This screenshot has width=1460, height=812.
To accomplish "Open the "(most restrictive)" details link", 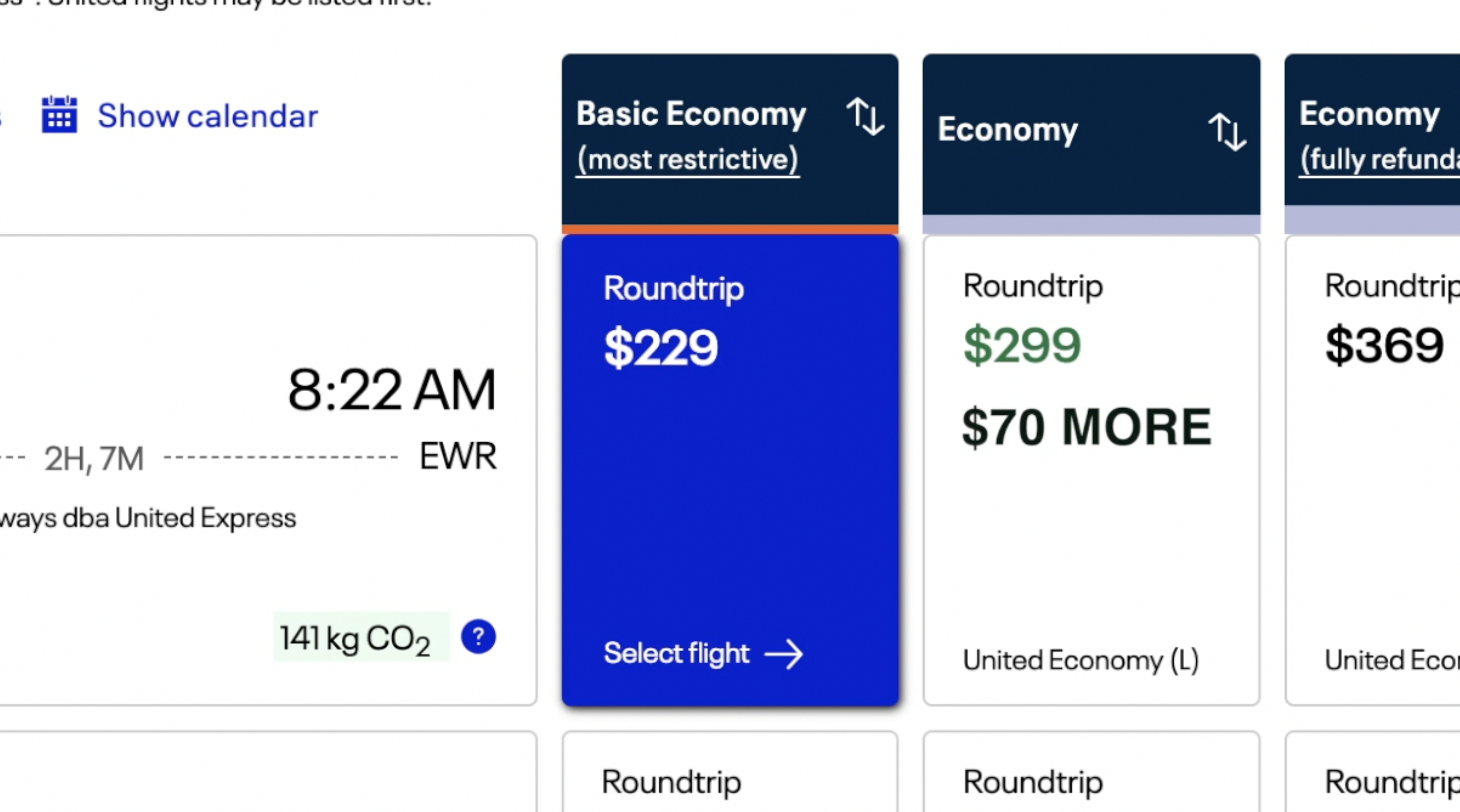I will coord(687,160).
